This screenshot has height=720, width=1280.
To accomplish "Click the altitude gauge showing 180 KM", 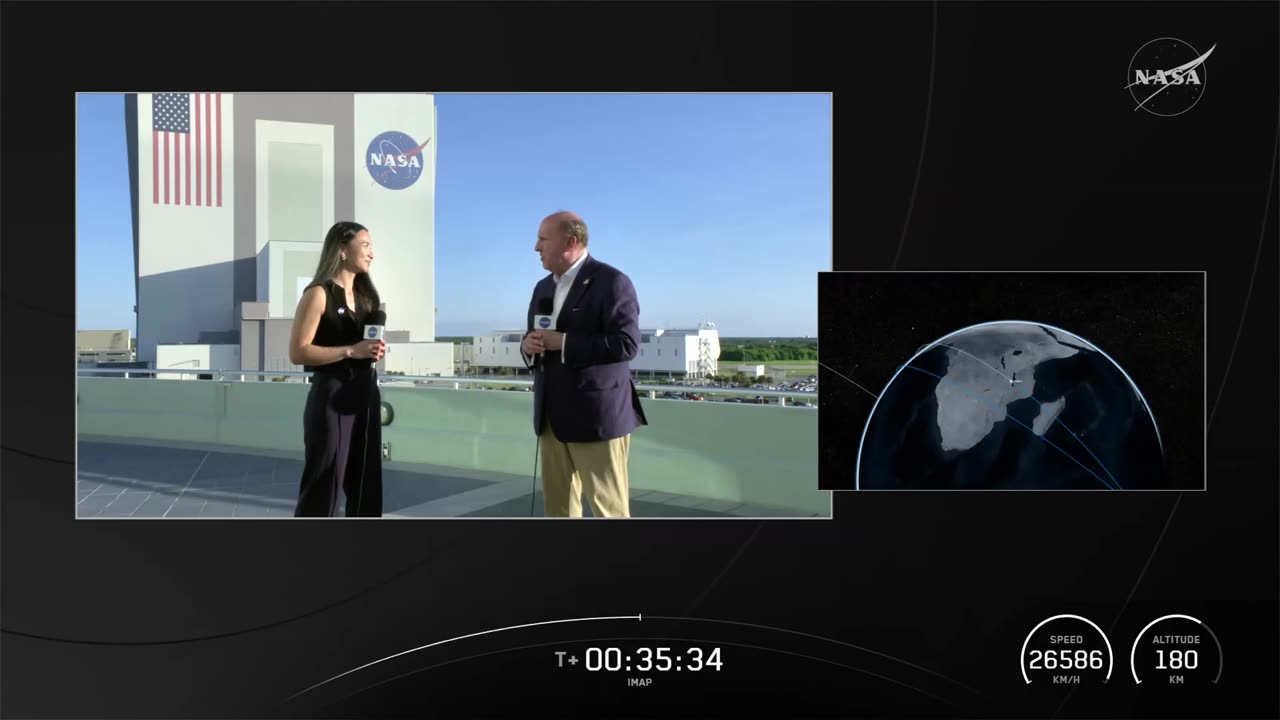I will (1176, 651).
